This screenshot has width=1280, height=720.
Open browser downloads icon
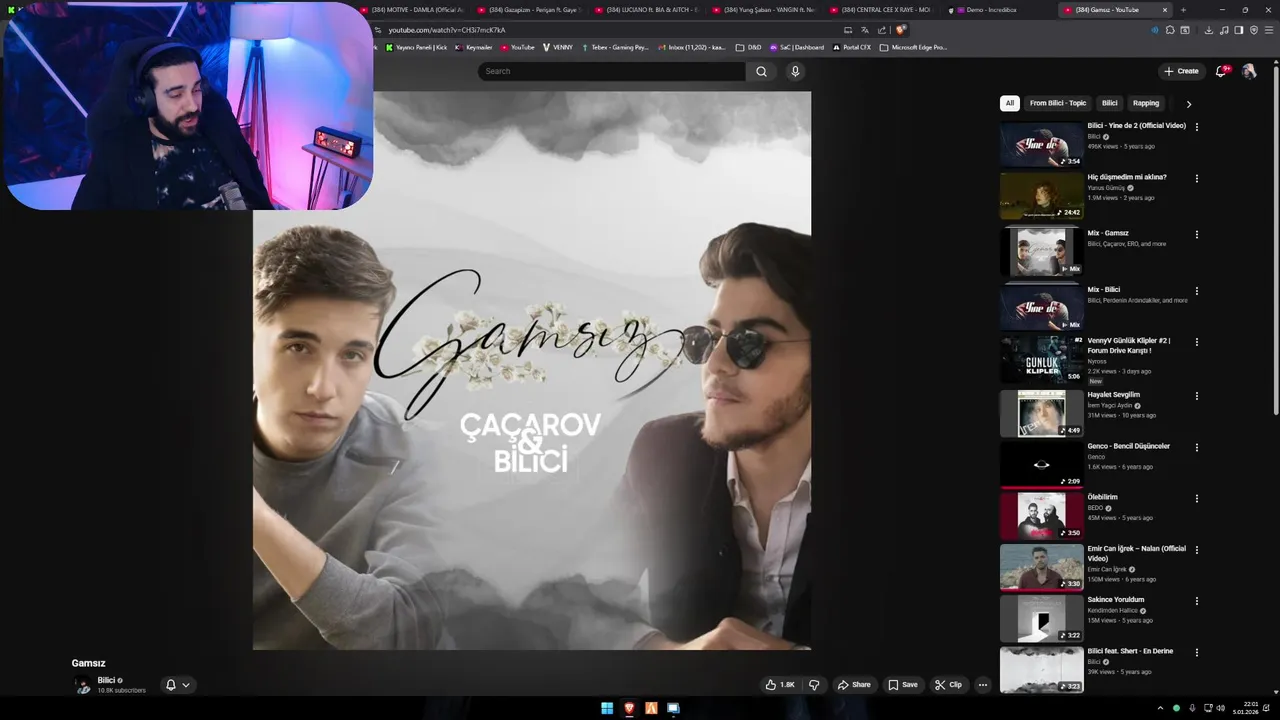[1208, 30]
